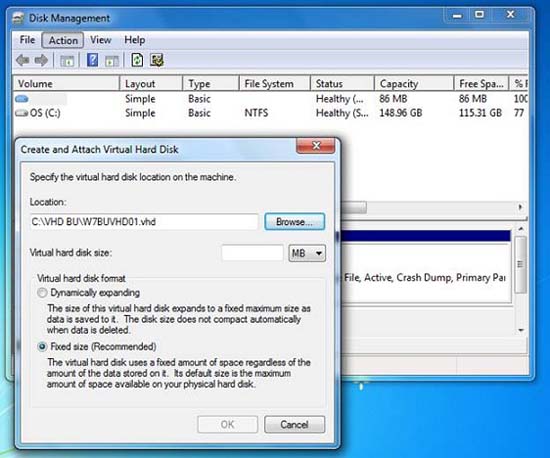Close the Disk Management window
Image resolution: width=550 pixels, height=458 pixels.
point(510,15)
